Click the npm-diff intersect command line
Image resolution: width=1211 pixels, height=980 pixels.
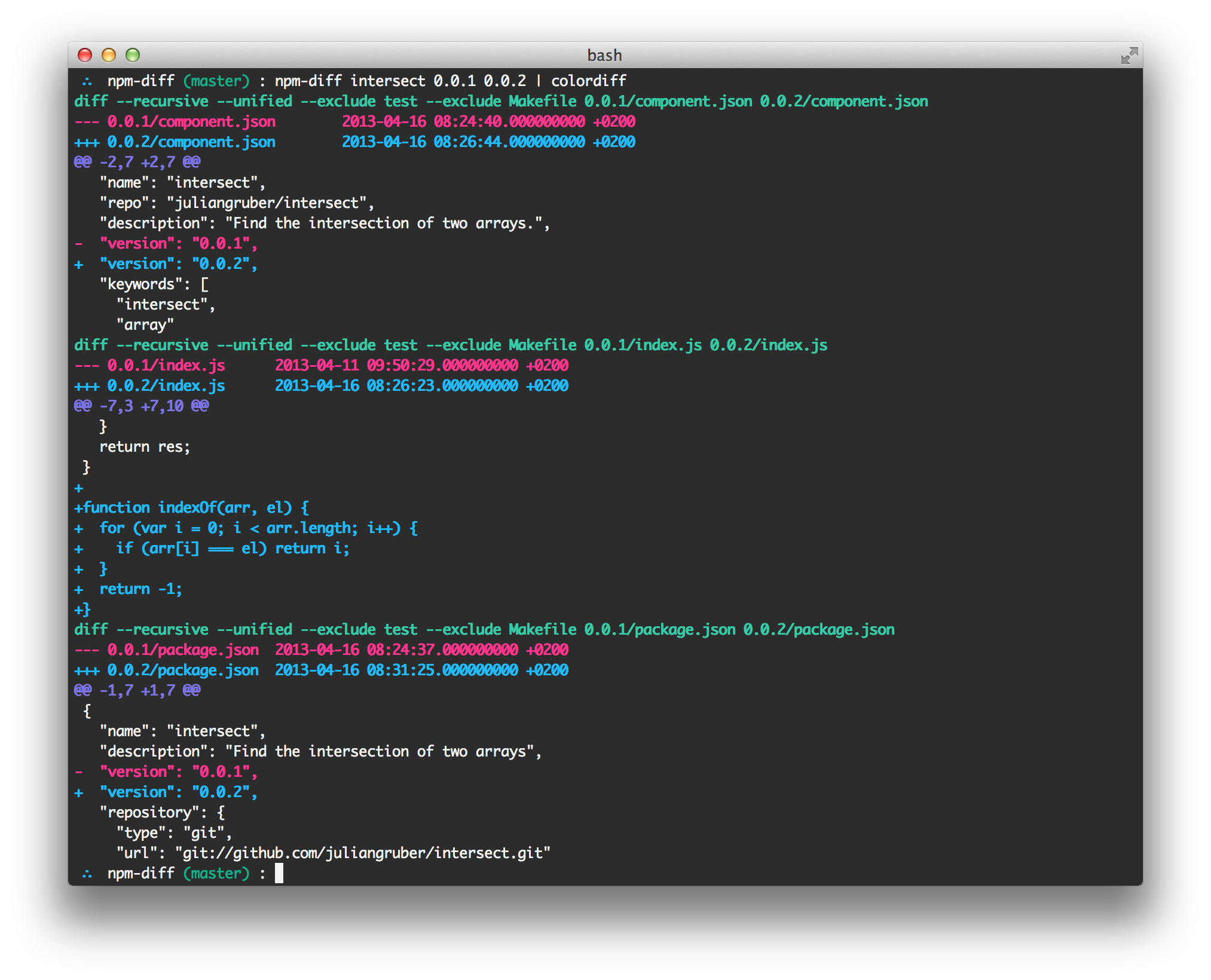coord(451,81)
